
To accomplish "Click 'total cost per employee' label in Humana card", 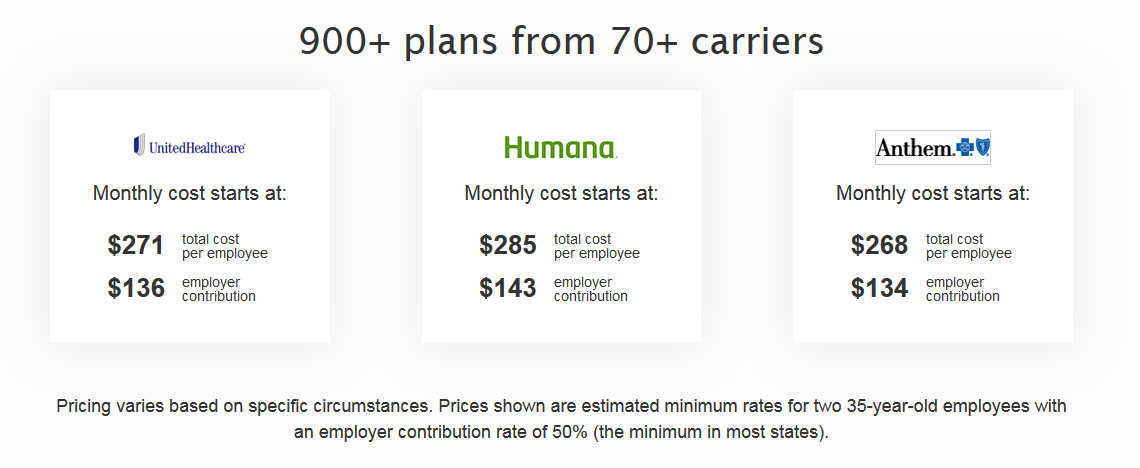I will [597, 246].
